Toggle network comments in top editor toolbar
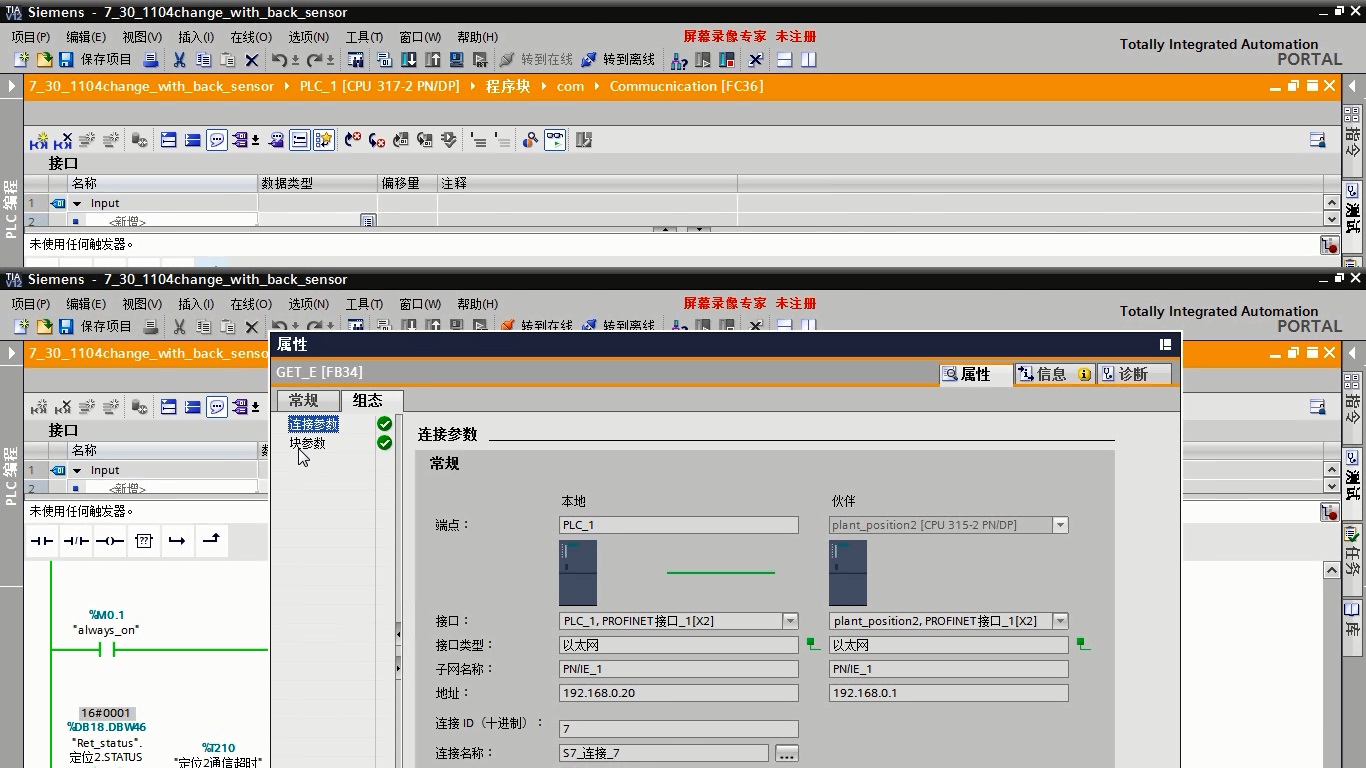Screen dimensions: 1366x768 click(x=217, y=140)
